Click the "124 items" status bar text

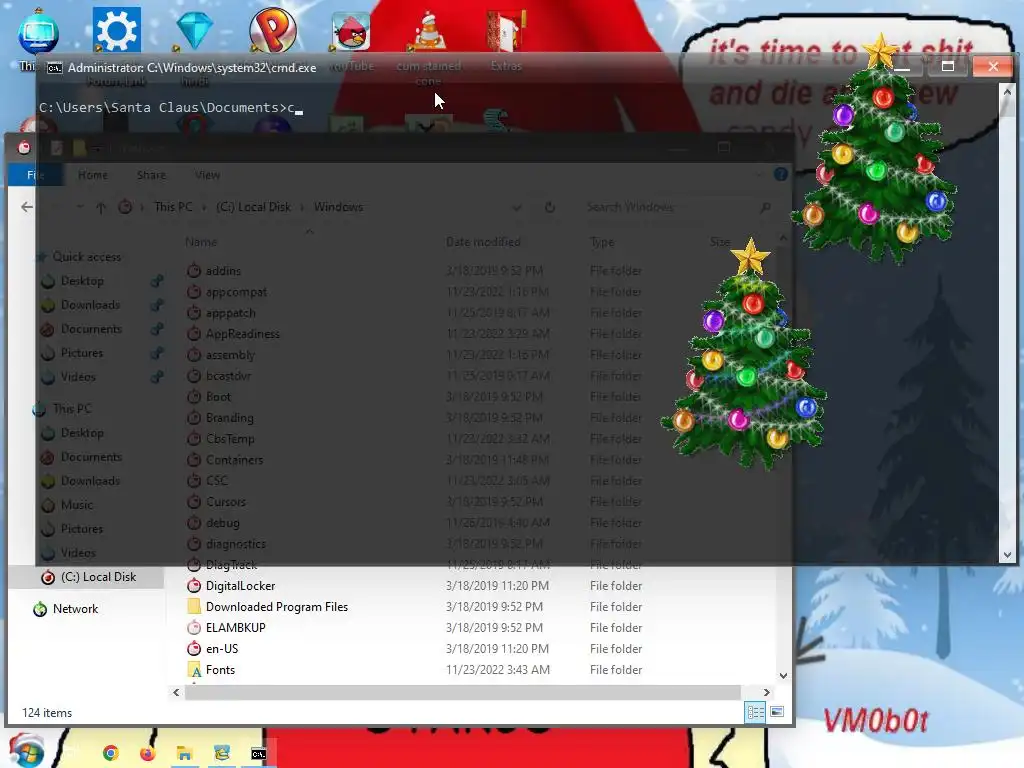click(x=47, y=712)
